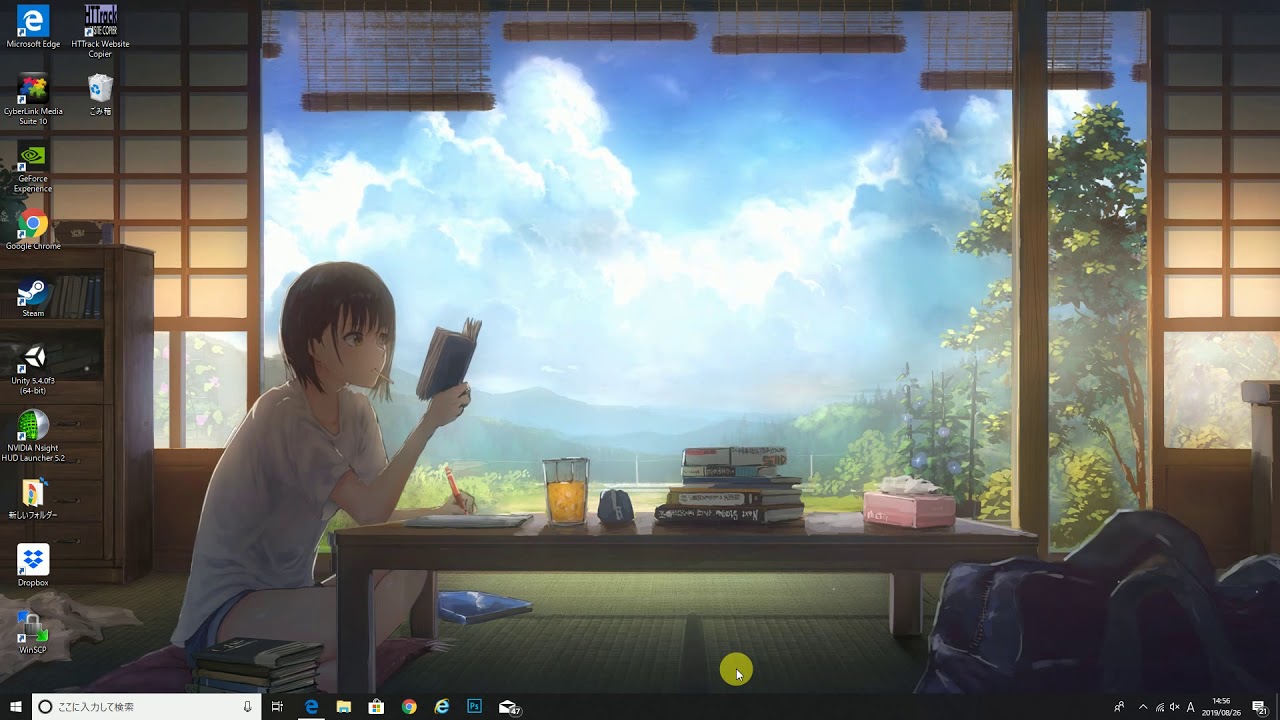The width and height of the screenshot is (1280, 720).
Task: Toggle IME input mode A indicator
Action: [x=1190, y=707]
